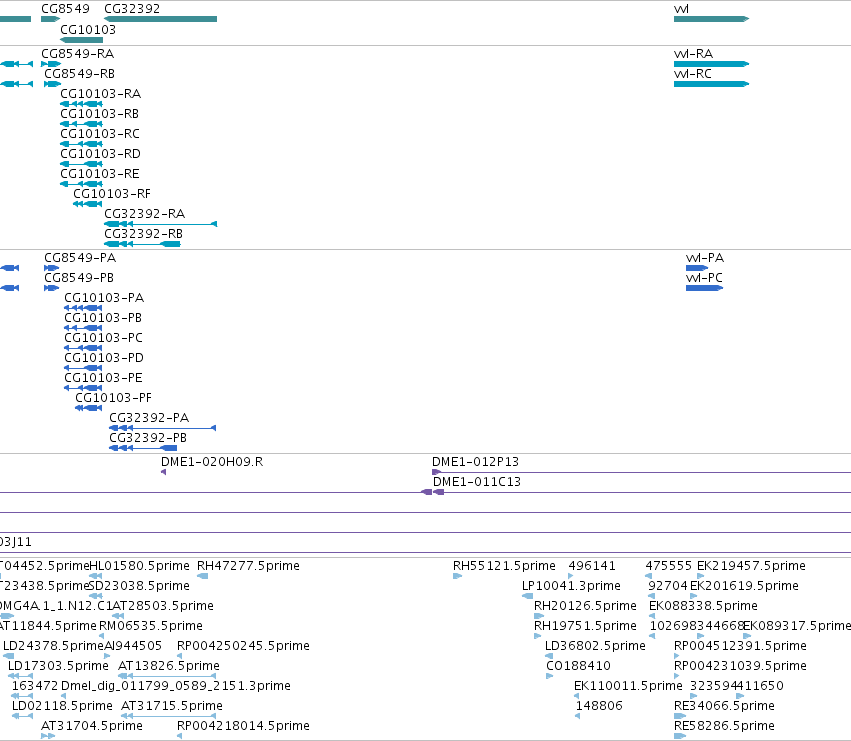
Task: Select the CG8549-RB transcript label
Action: pos(79,74)
